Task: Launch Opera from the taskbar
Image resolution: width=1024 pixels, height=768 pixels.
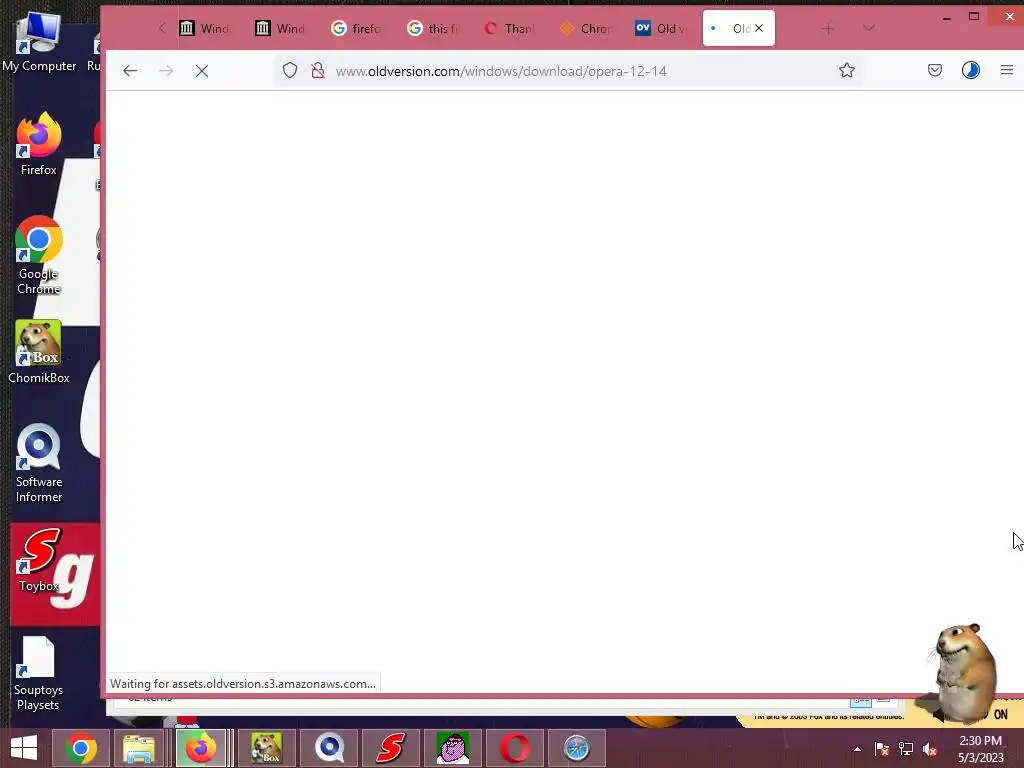Action: (515, 748)
